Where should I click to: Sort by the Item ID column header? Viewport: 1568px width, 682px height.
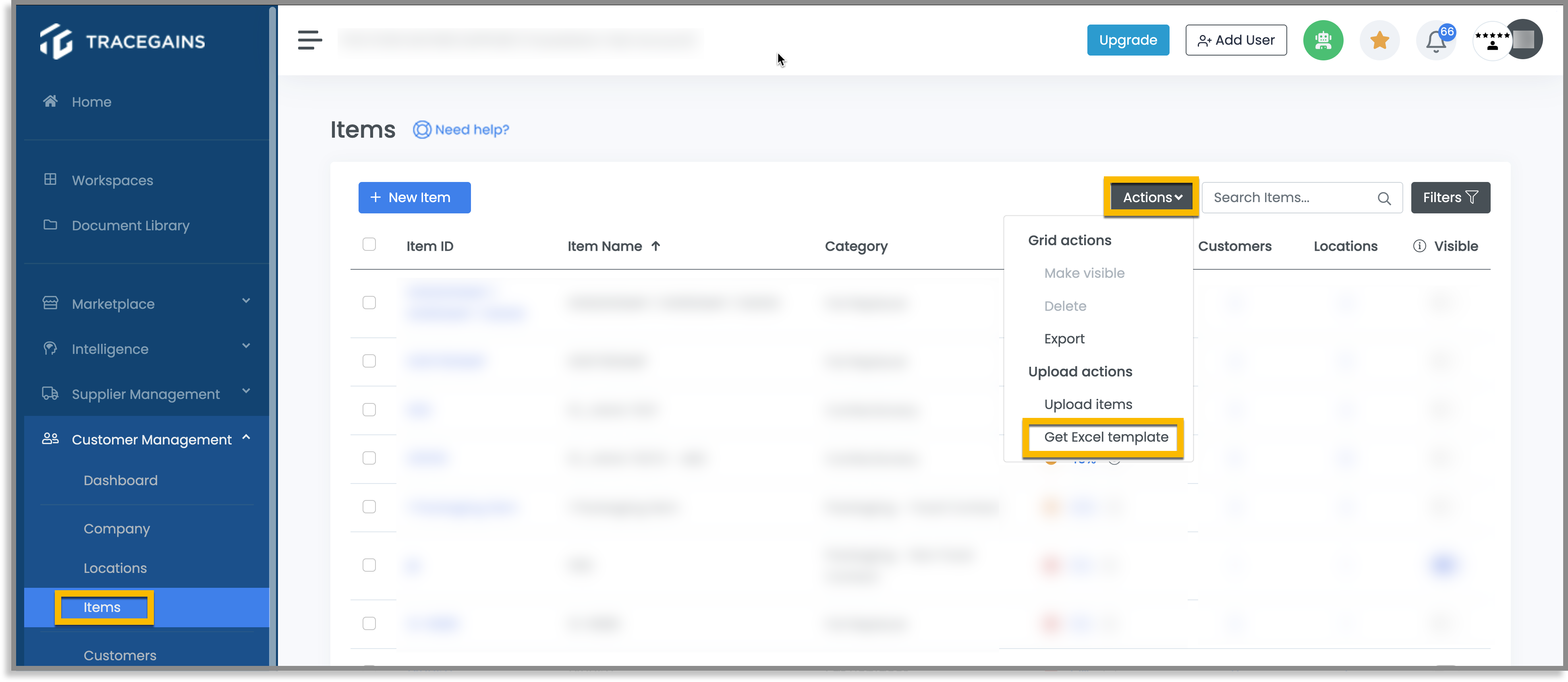pos(430,246)
